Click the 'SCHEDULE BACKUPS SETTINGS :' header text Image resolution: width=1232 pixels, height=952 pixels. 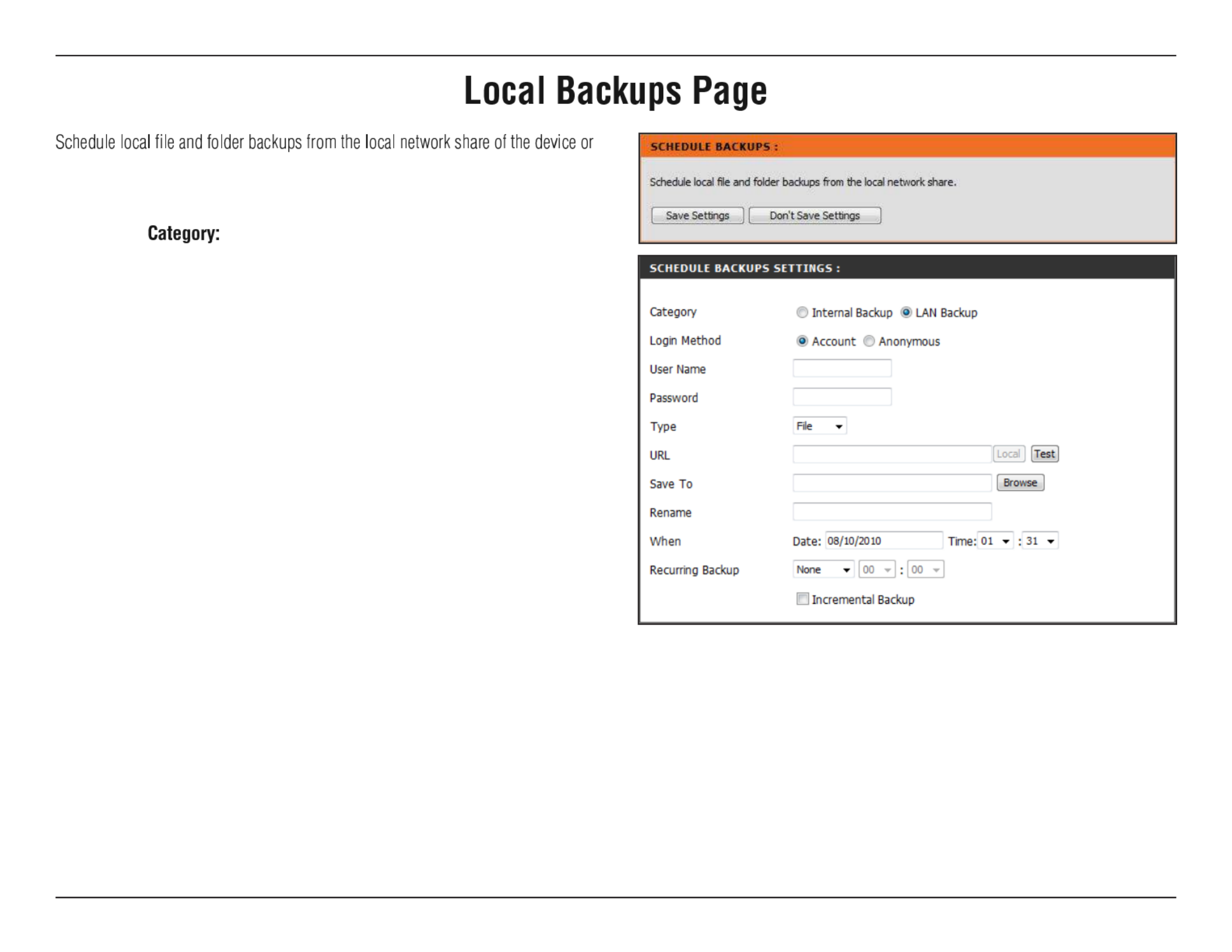point(745,268)
